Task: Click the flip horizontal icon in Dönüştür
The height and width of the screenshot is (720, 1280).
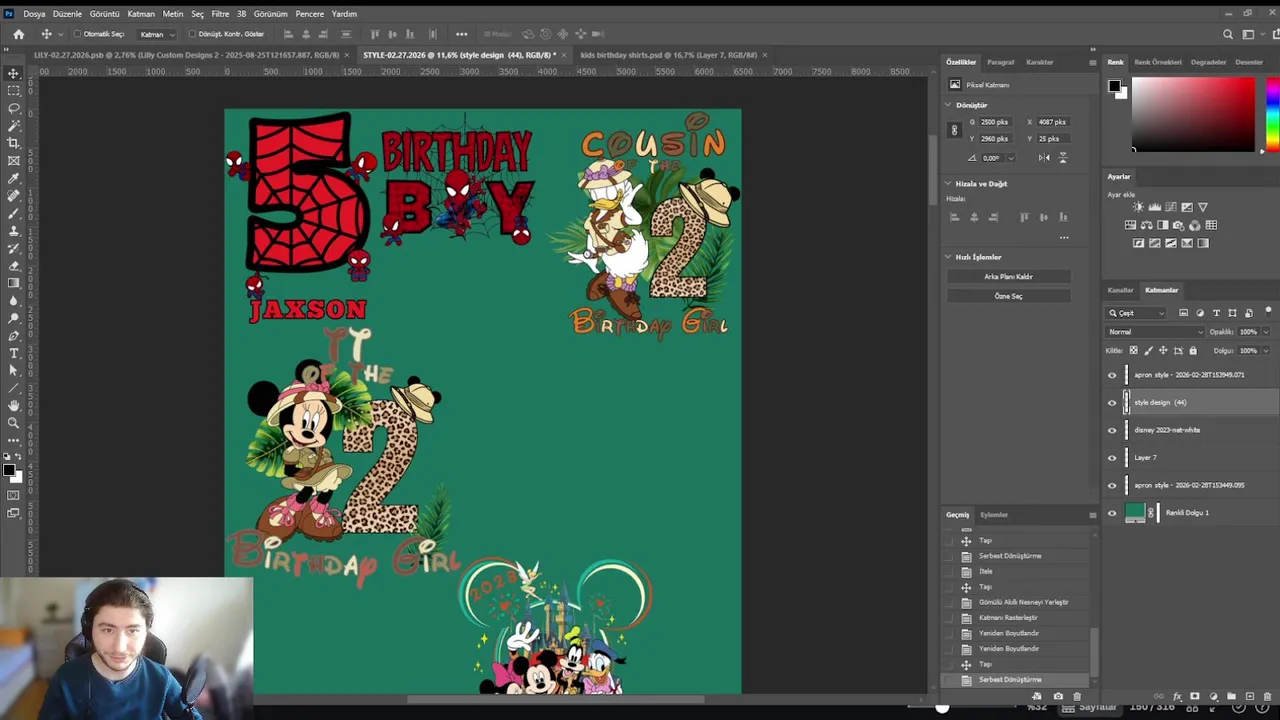Action: (1044, 158)
